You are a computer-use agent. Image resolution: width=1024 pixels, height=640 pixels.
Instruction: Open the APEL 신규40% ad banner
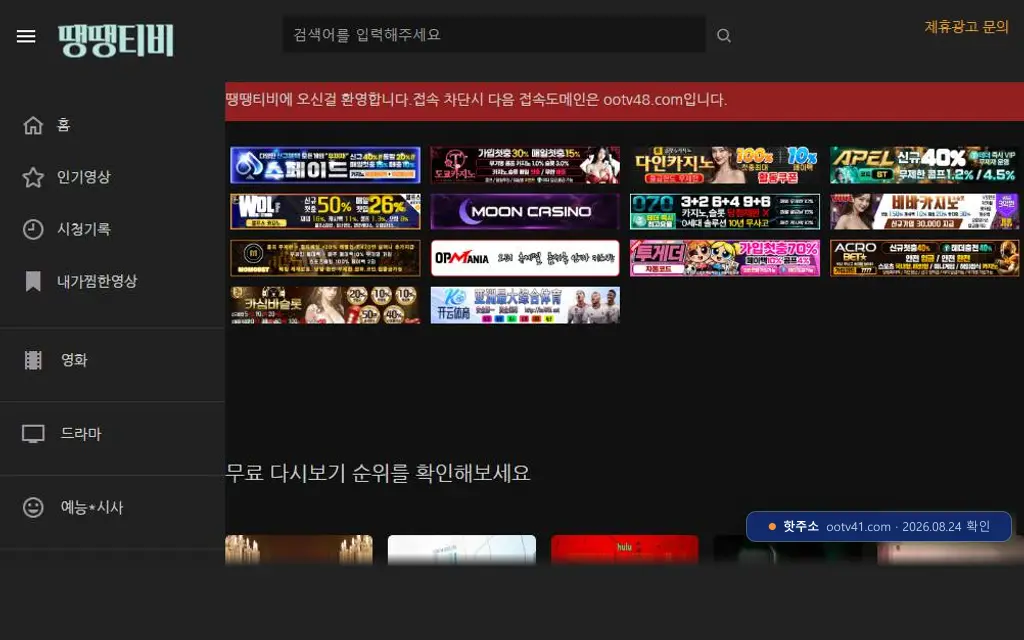point(924,165)
